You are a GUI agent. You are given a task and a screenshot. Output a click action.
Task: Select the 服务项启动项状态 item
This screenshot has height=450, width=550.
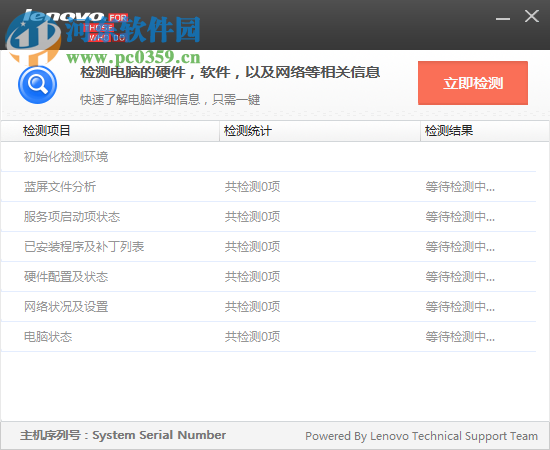coord(72,217)
